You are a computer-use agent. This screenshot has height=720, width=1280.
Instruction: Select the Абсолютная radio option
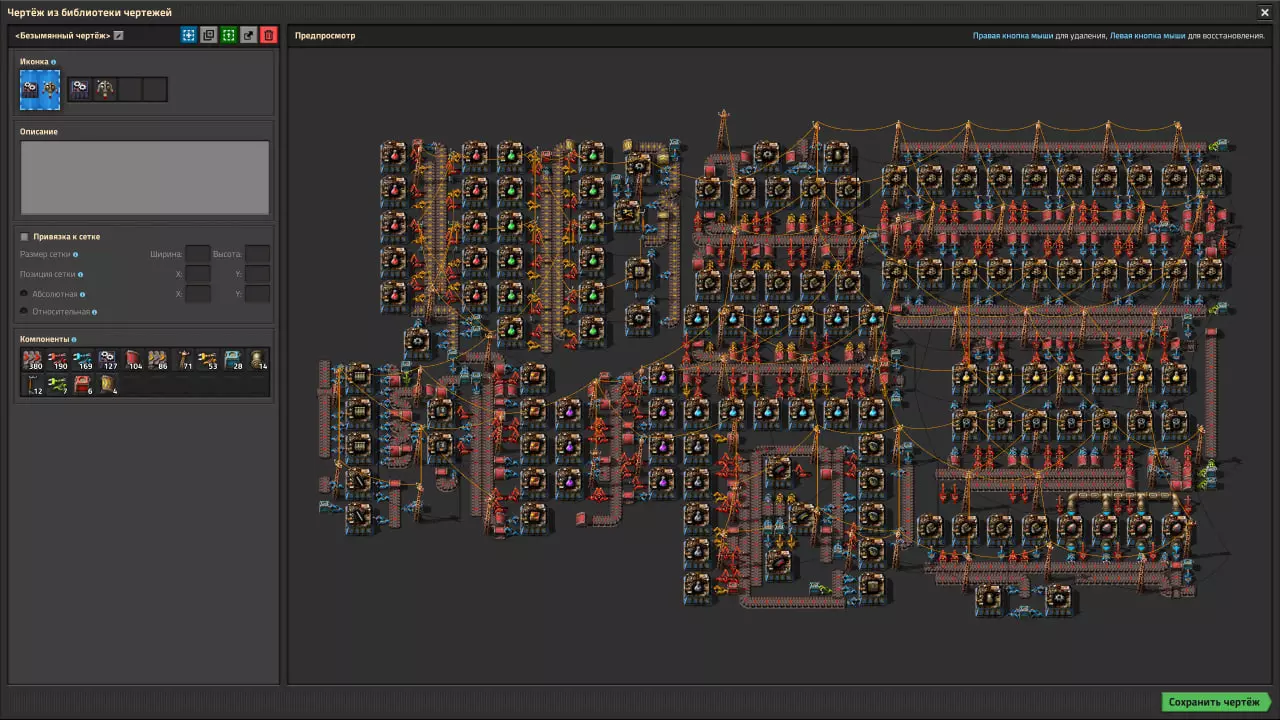pos(25,294)
